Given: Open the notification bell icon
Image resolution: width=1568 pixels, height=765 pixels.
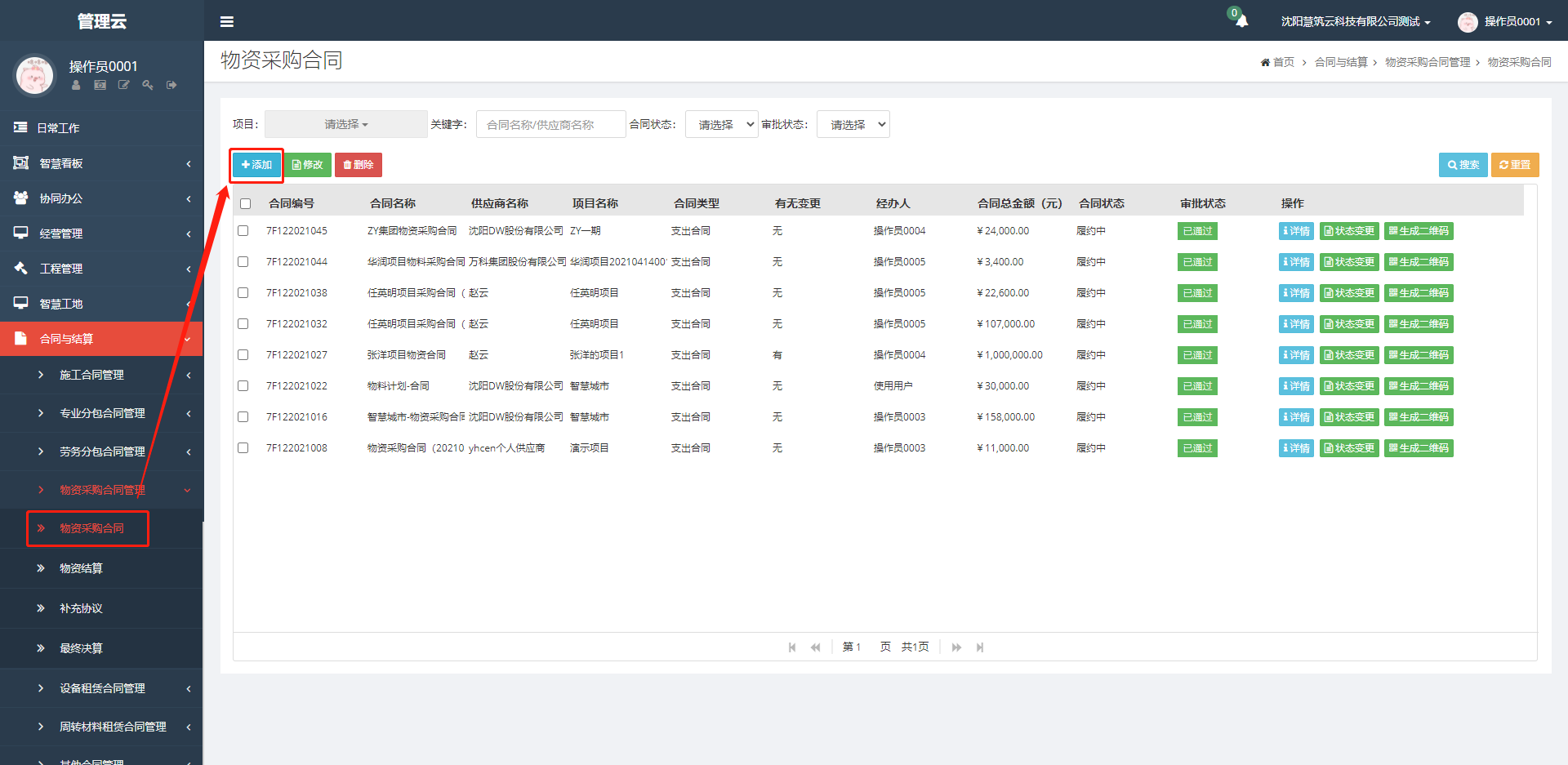Looking at the screenshot, I should (1241, 20).
